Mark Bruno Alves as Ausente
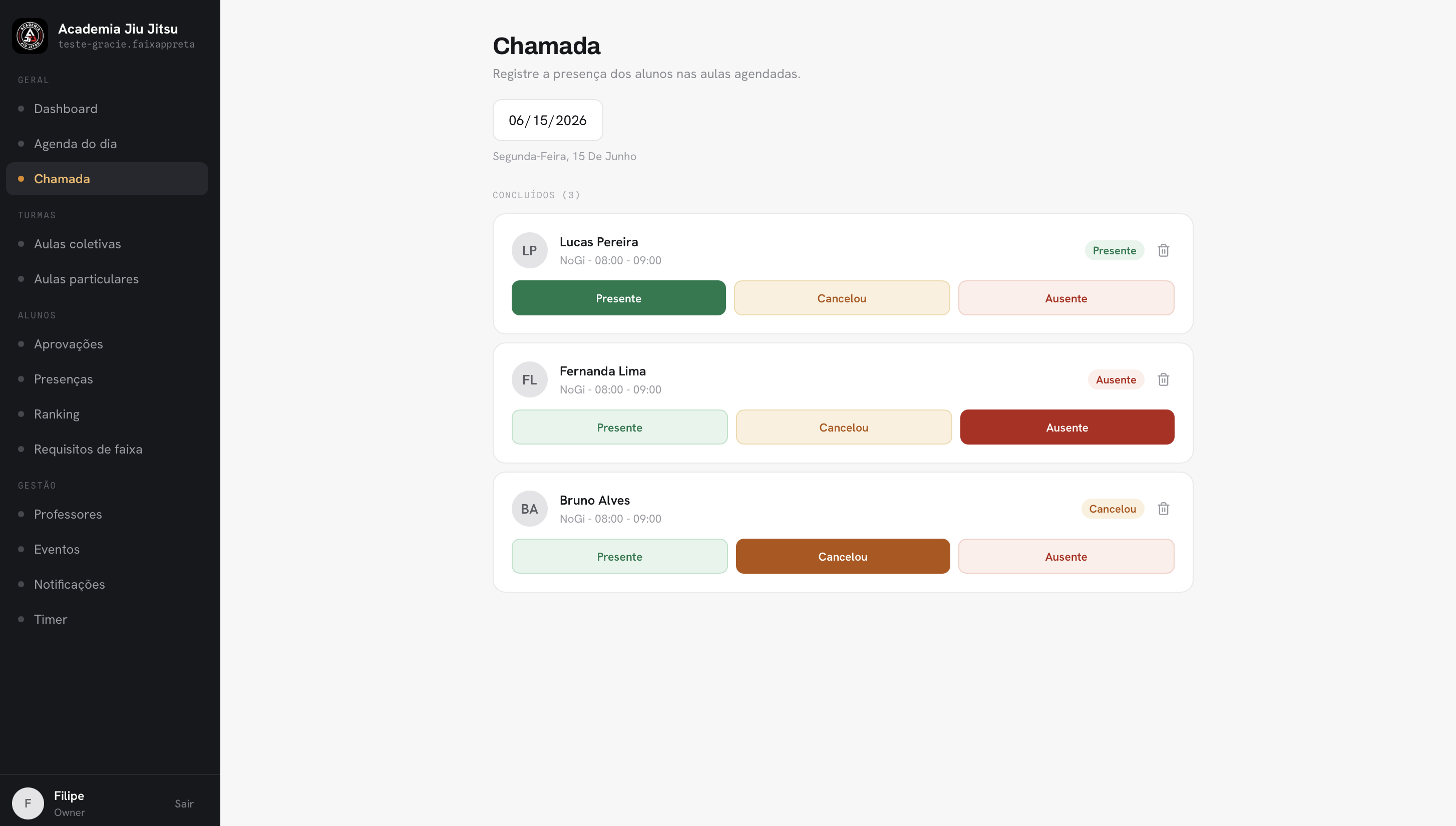This screenshot has width=1456, height=826. pos(1066,557)
